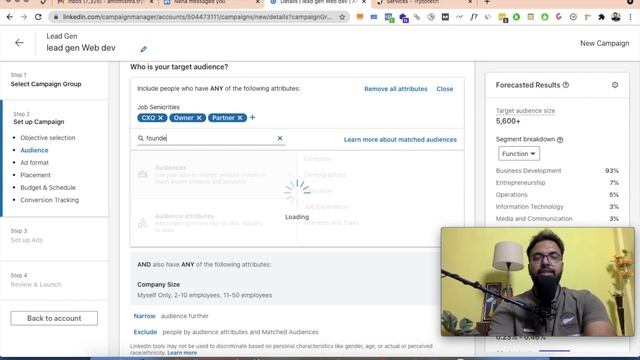This screenshot has height=360, width=640.
Task: Select Audience in sidebar
Action: [34, 150]
